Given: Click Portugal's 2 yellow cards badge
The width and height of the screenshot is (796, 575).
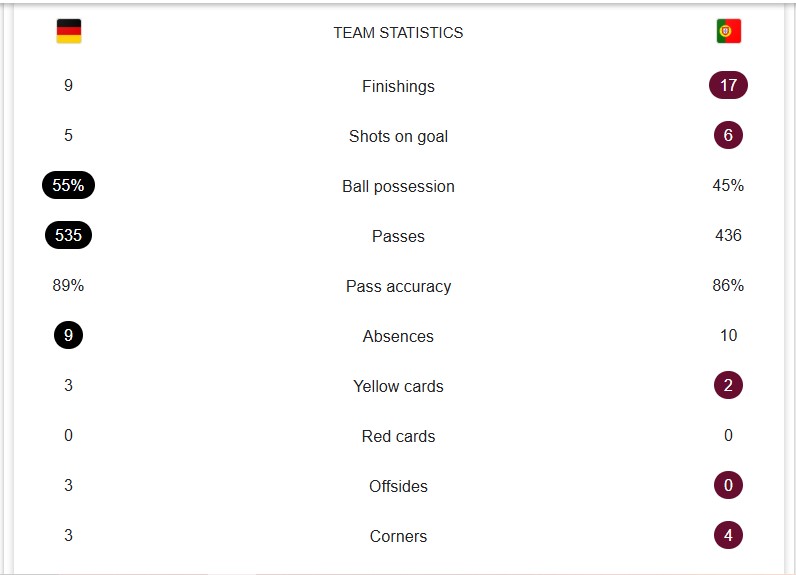Looking at the screenshot, I should [728, 385].
